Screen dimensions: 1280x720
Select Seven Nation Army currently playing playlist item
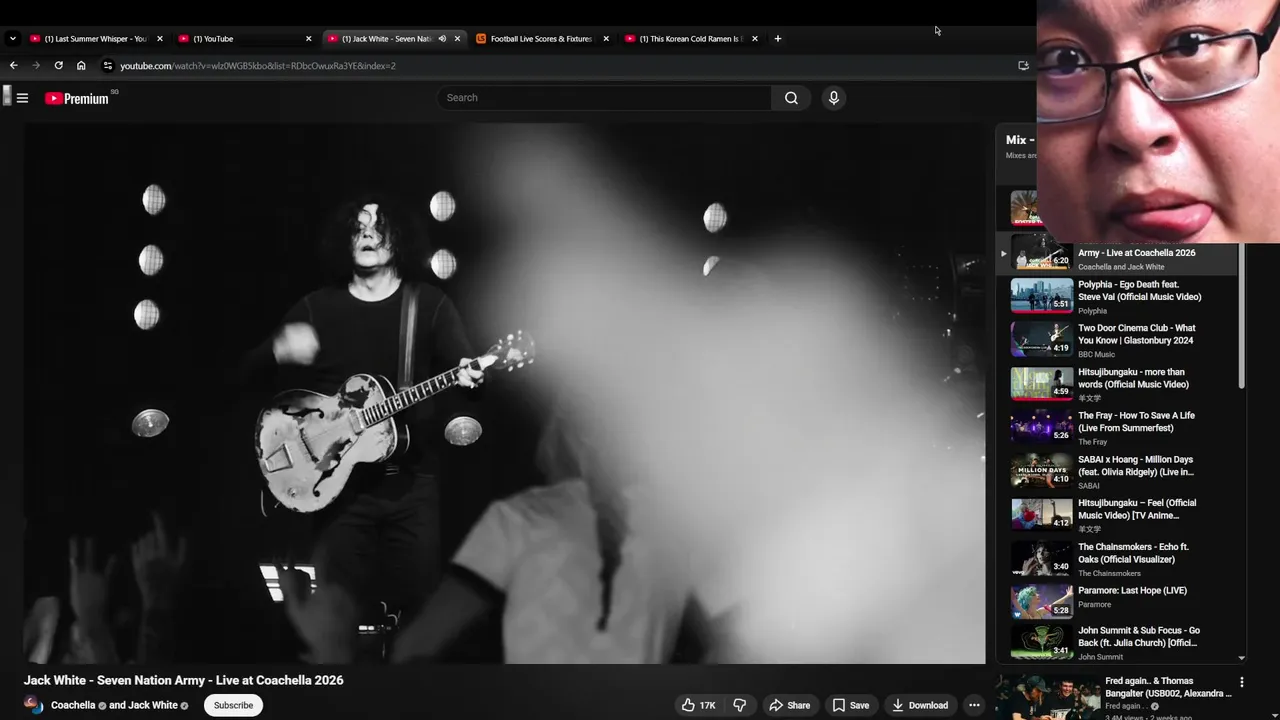click(1118, 253)
